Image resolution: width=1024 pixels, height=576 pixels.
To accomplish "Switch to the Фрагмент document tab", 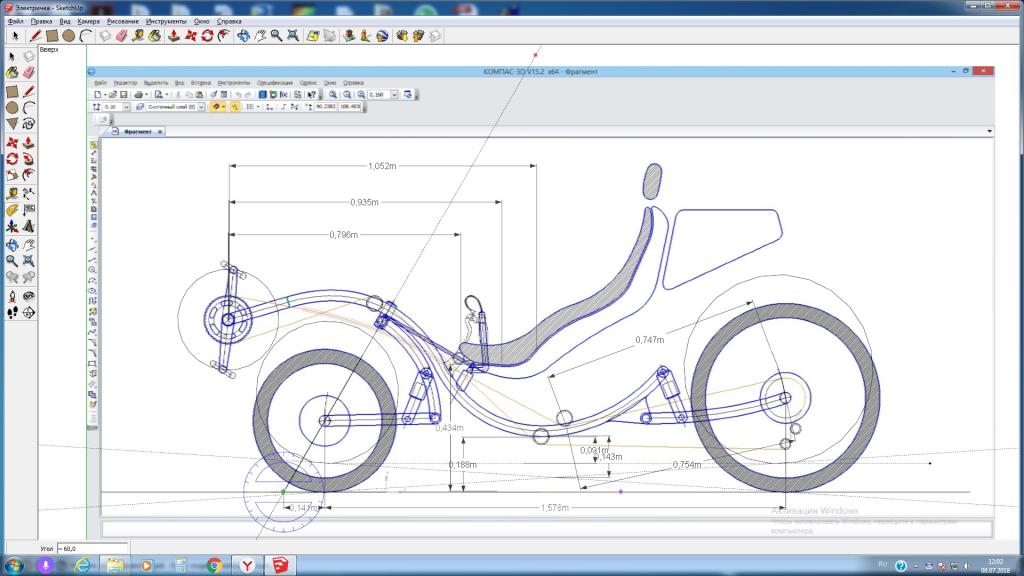I will point(137,131).
